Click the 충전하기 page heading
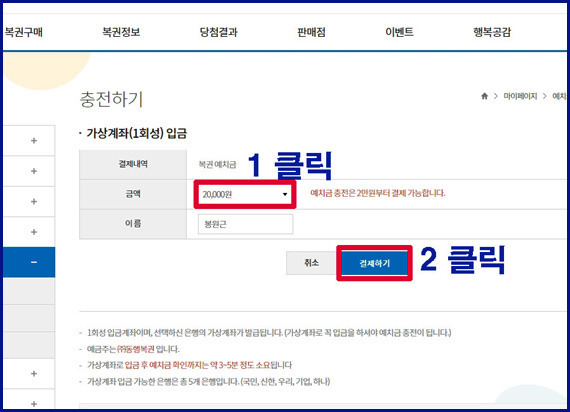This screenshot has width=570, height=412. [x=111, y=99]
